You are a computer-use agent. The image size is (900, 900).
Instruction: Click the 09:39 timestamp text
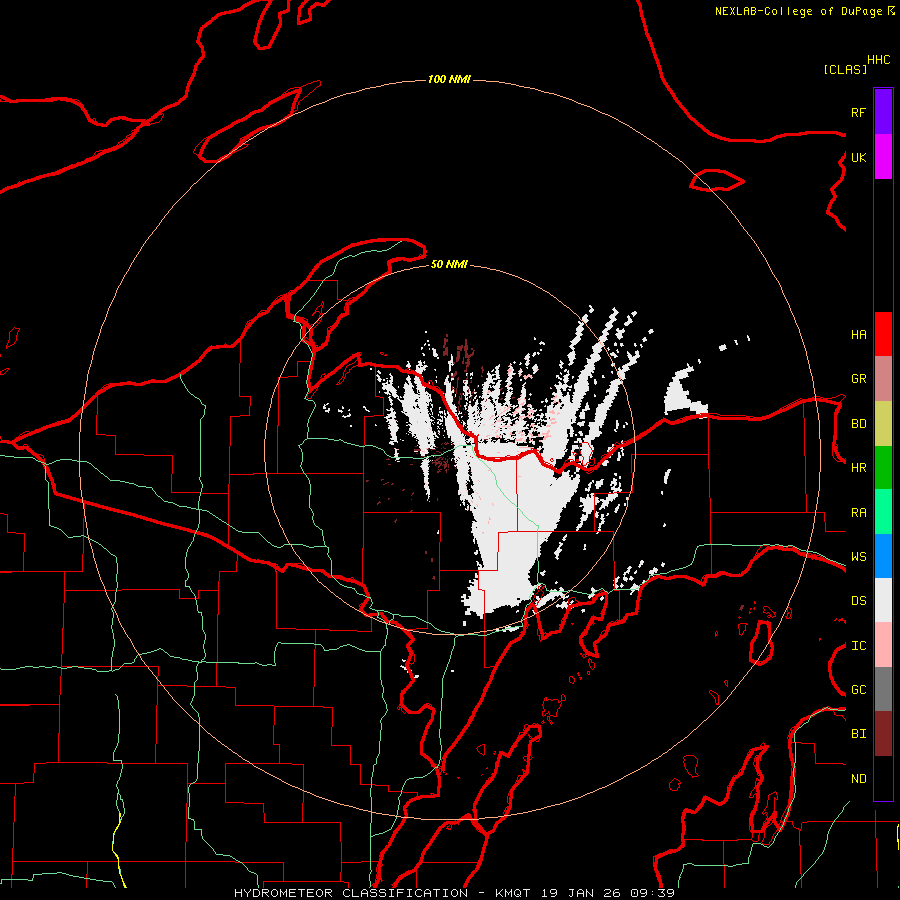click(652, 893)
